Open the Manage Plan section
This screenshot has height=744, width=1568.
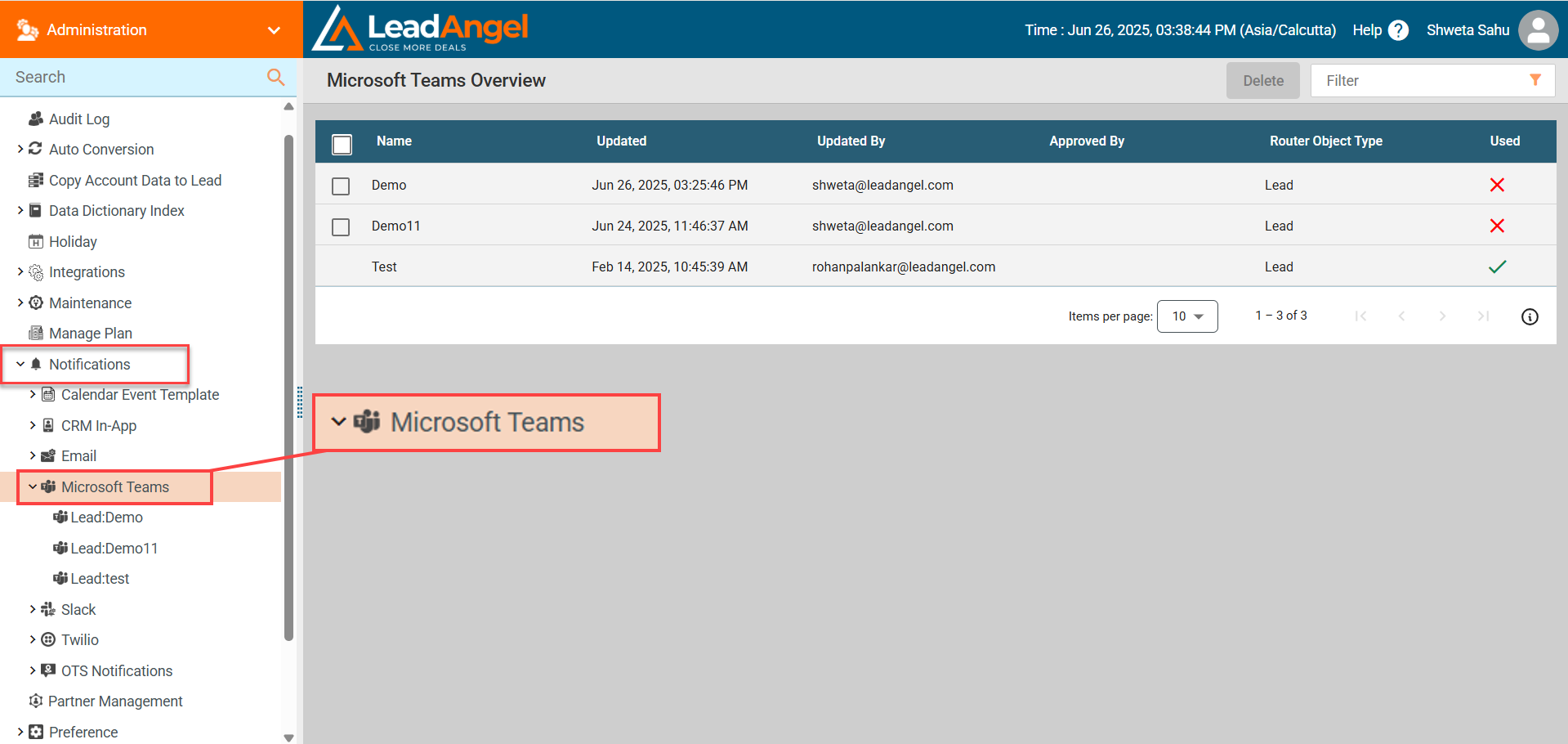click(90, 333)
